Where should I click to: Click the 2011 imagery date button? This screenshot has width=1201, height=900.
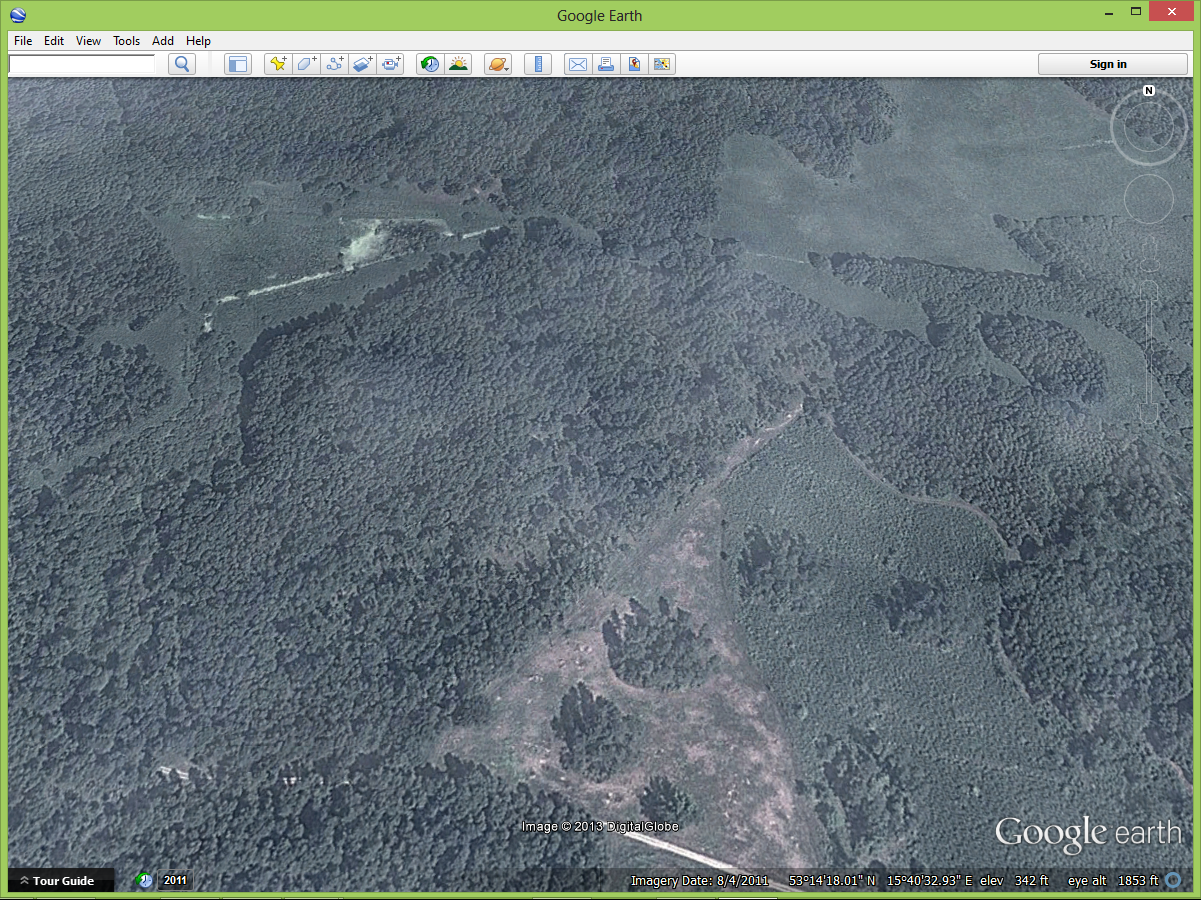[175, 881]
